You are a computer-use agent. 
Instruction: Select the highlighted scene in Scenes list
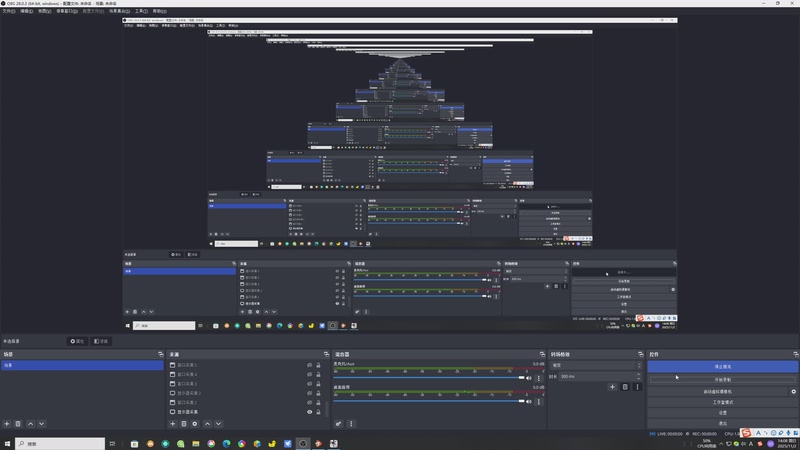coord(82,365)
